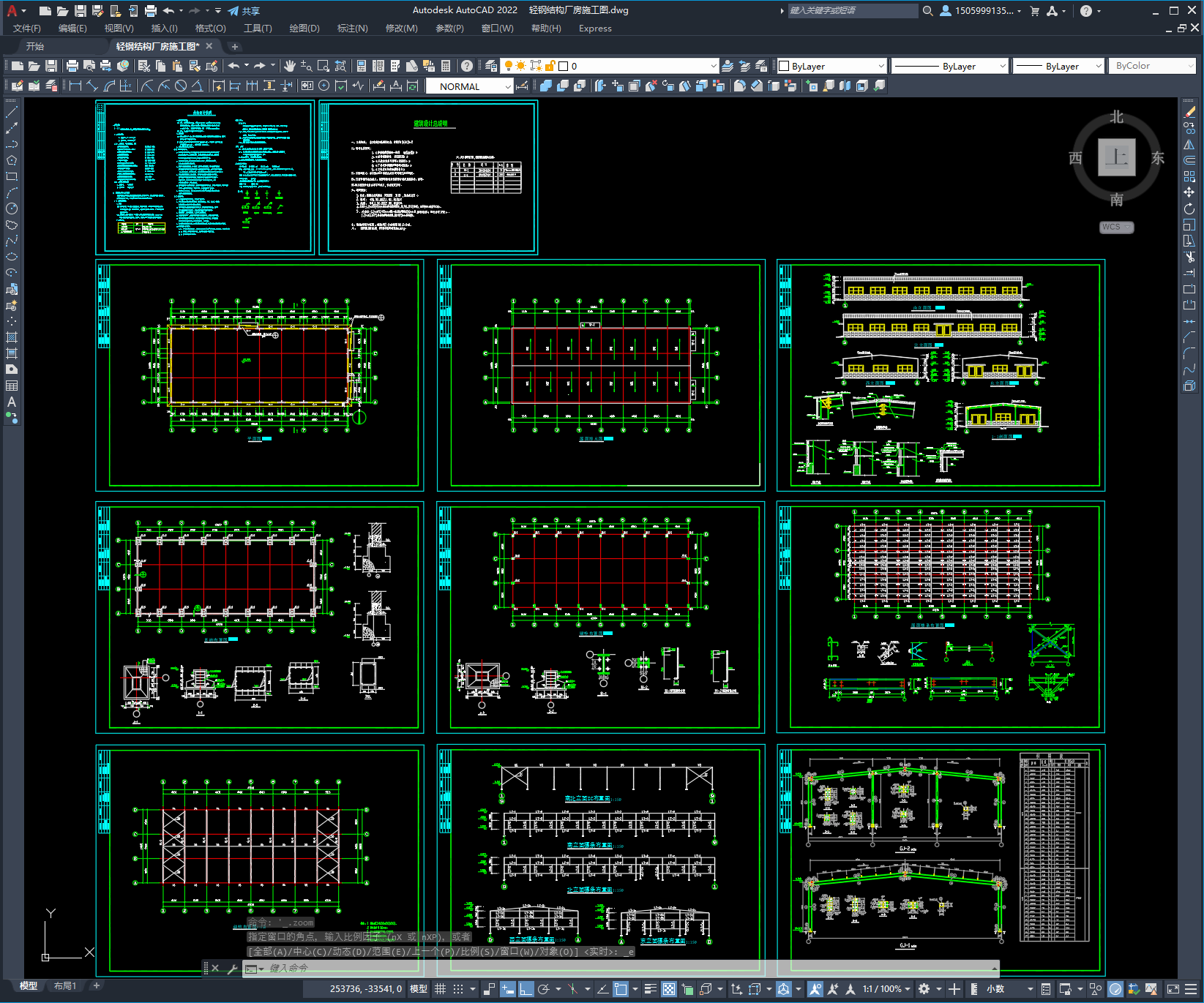
Task: Select the Mirror tool in modify toolbar
Action: click(1189, 144)
